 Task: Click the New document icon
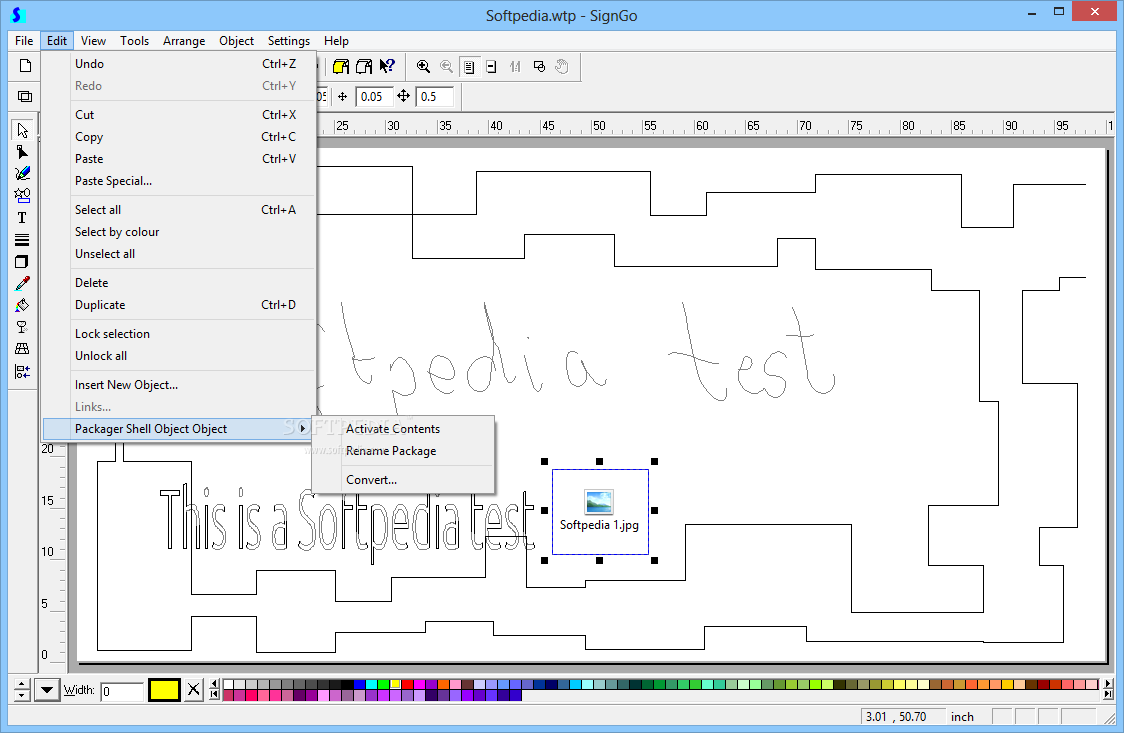tap(25, 66)
